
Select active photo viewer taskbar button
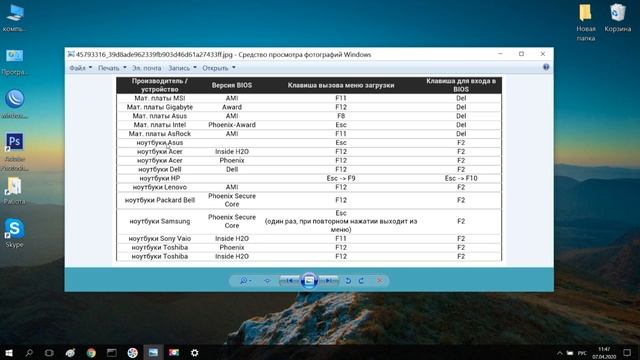[x=153, y=353]
